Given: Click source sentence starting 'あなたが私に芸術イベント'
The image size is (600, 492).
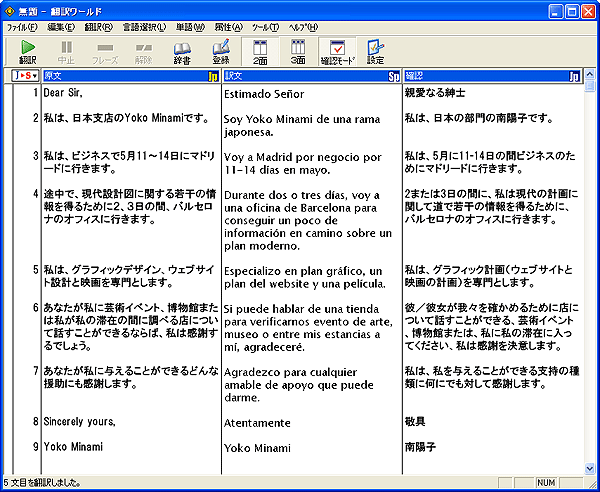Looking at the screenshot, I should coord(131,326).
